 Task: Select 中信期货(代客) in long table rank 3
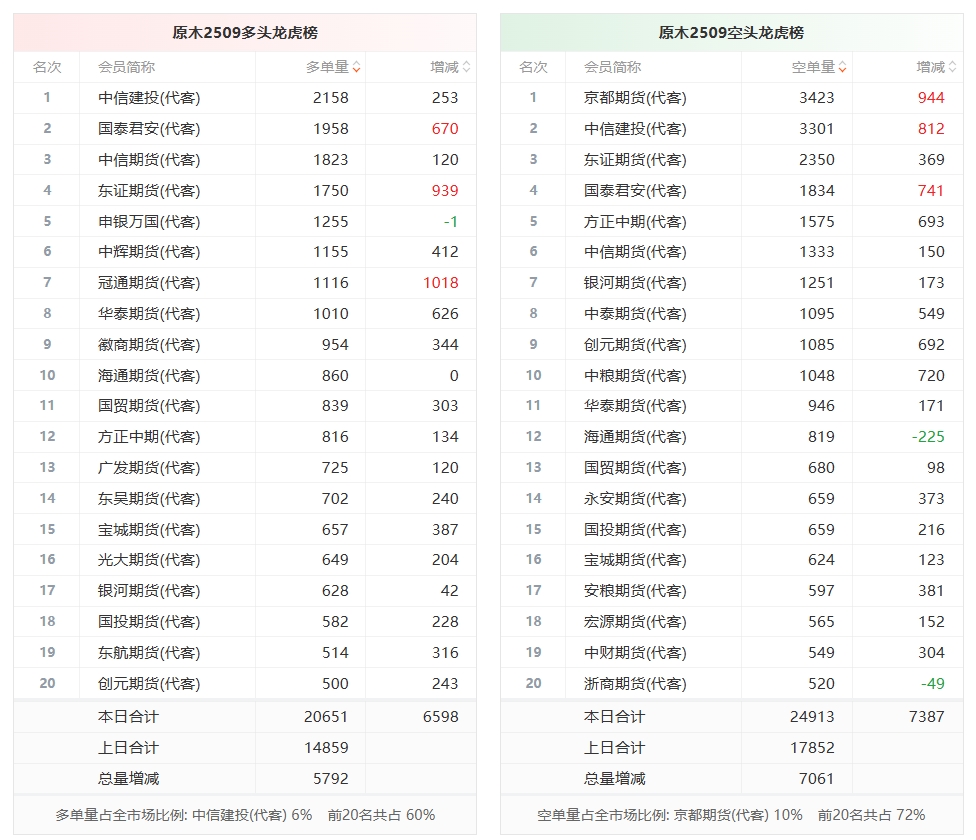[149, 160]
